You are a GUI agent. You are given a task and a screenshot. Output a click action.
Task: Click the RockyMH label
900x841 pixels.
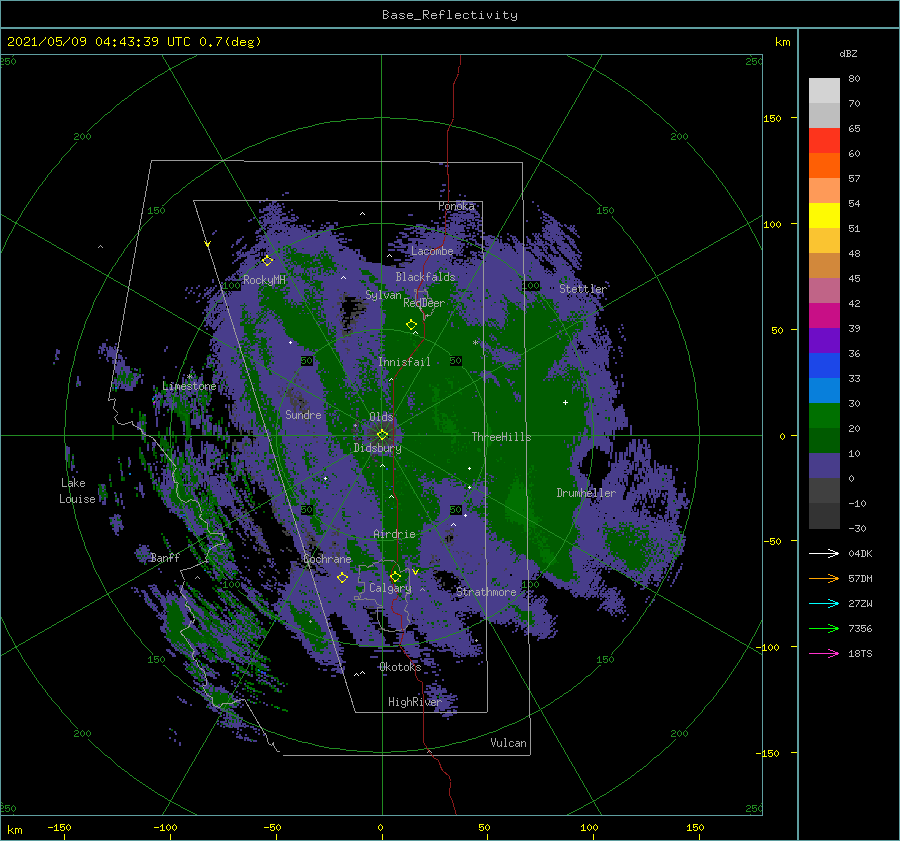[264, 280]
